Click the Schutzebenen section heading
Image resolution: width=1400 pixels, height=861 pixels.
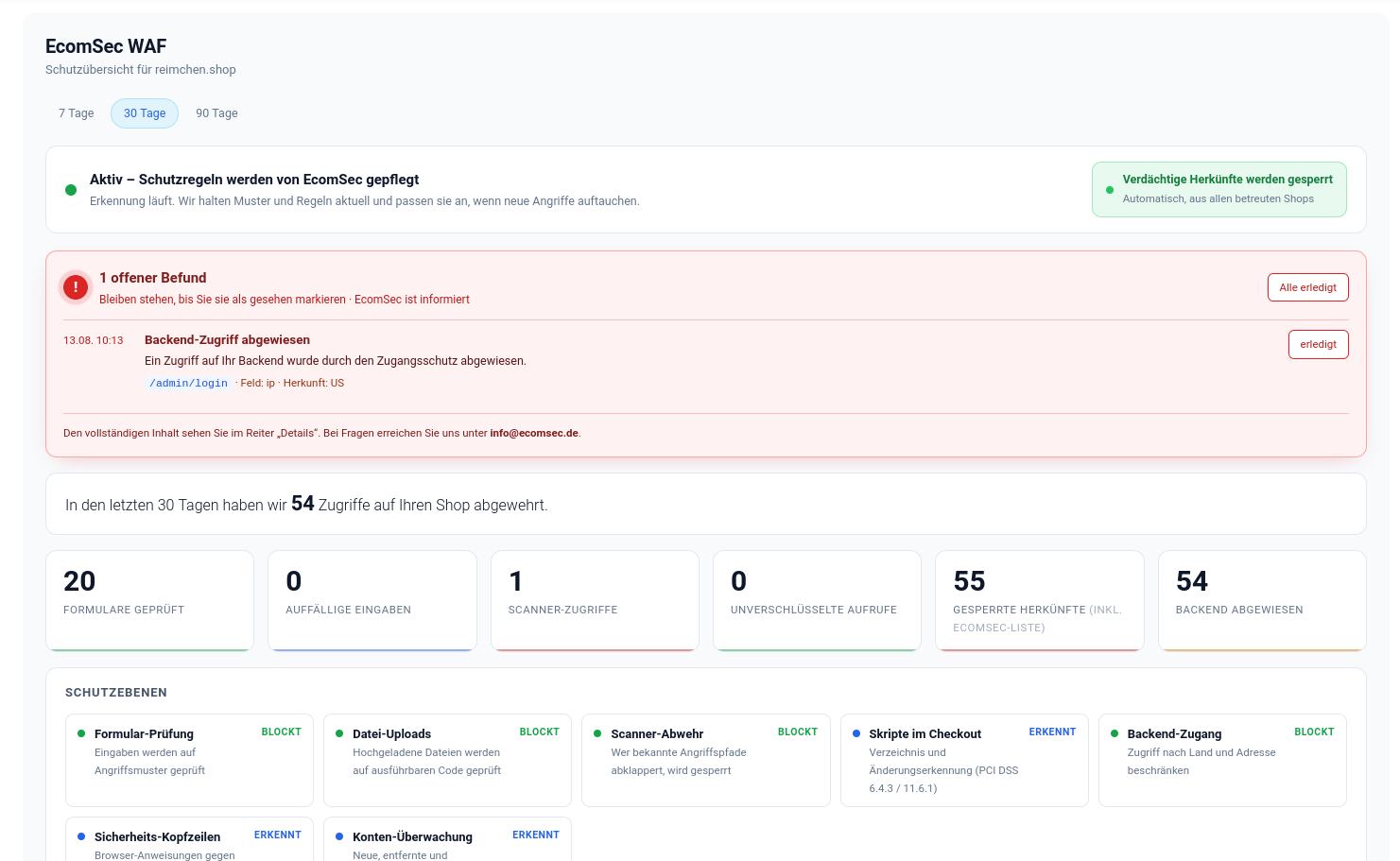116,693
